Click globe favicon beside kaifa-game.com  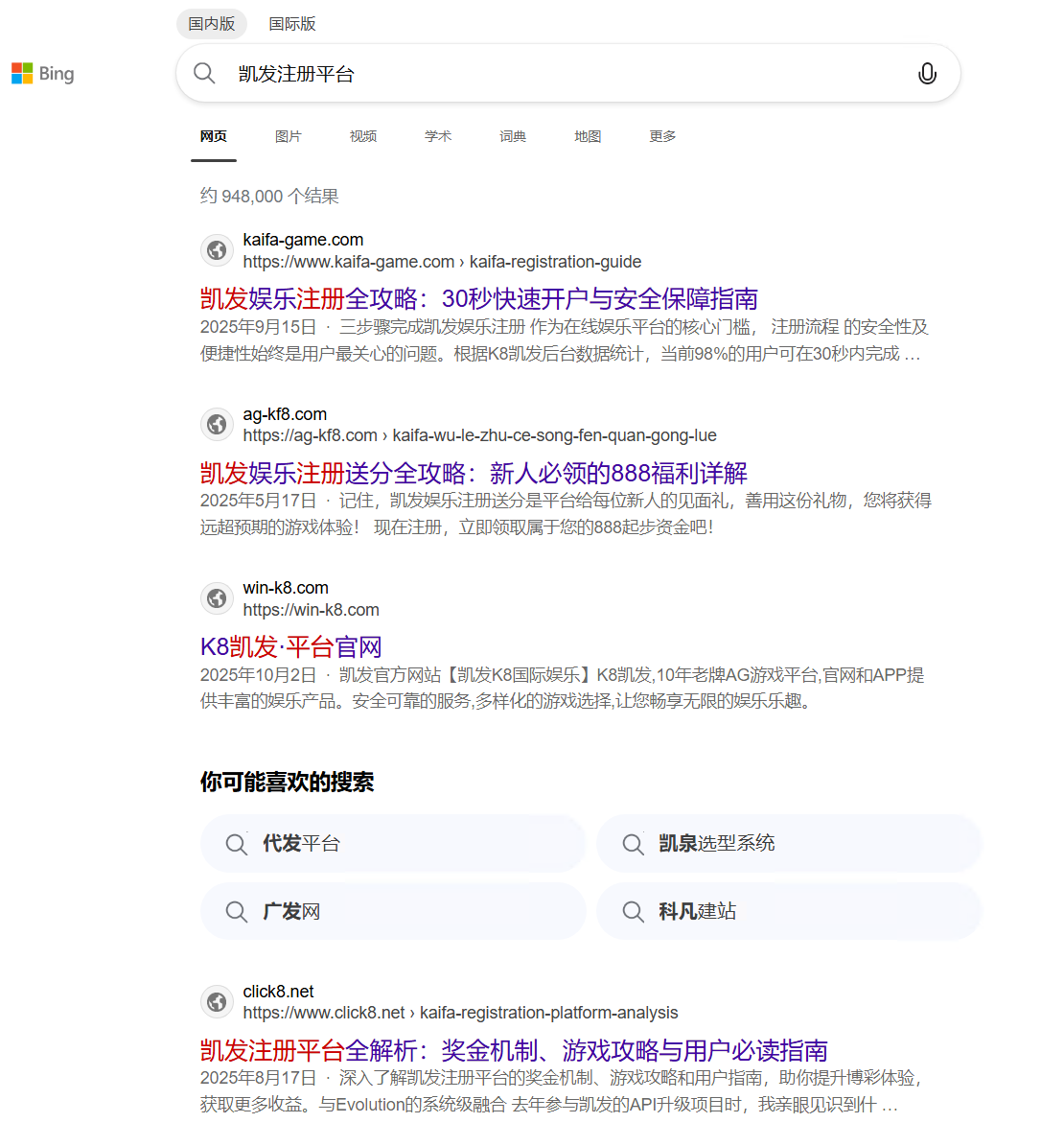point(217,250)
